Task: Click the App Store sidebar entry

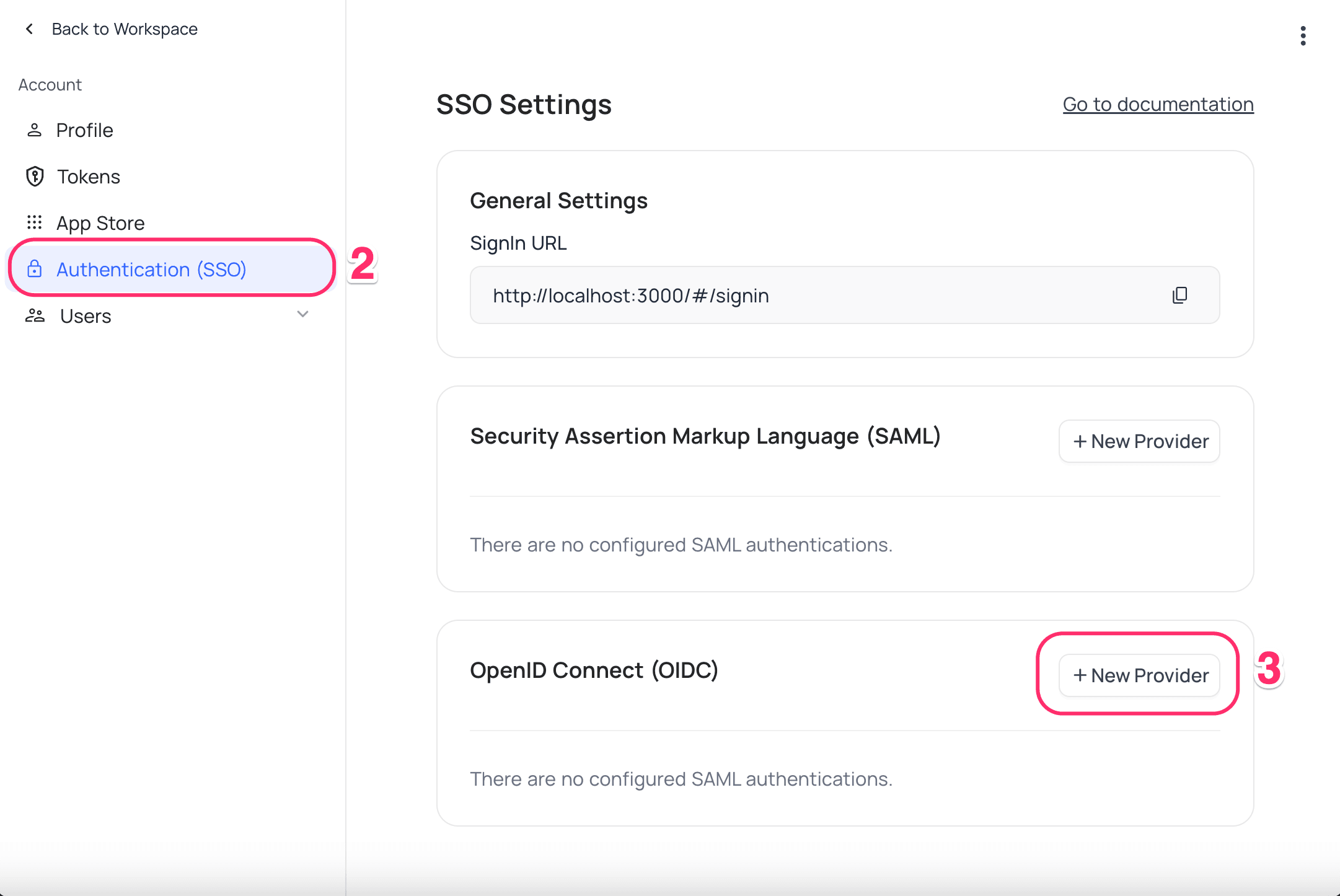Action: click(101, 222)
